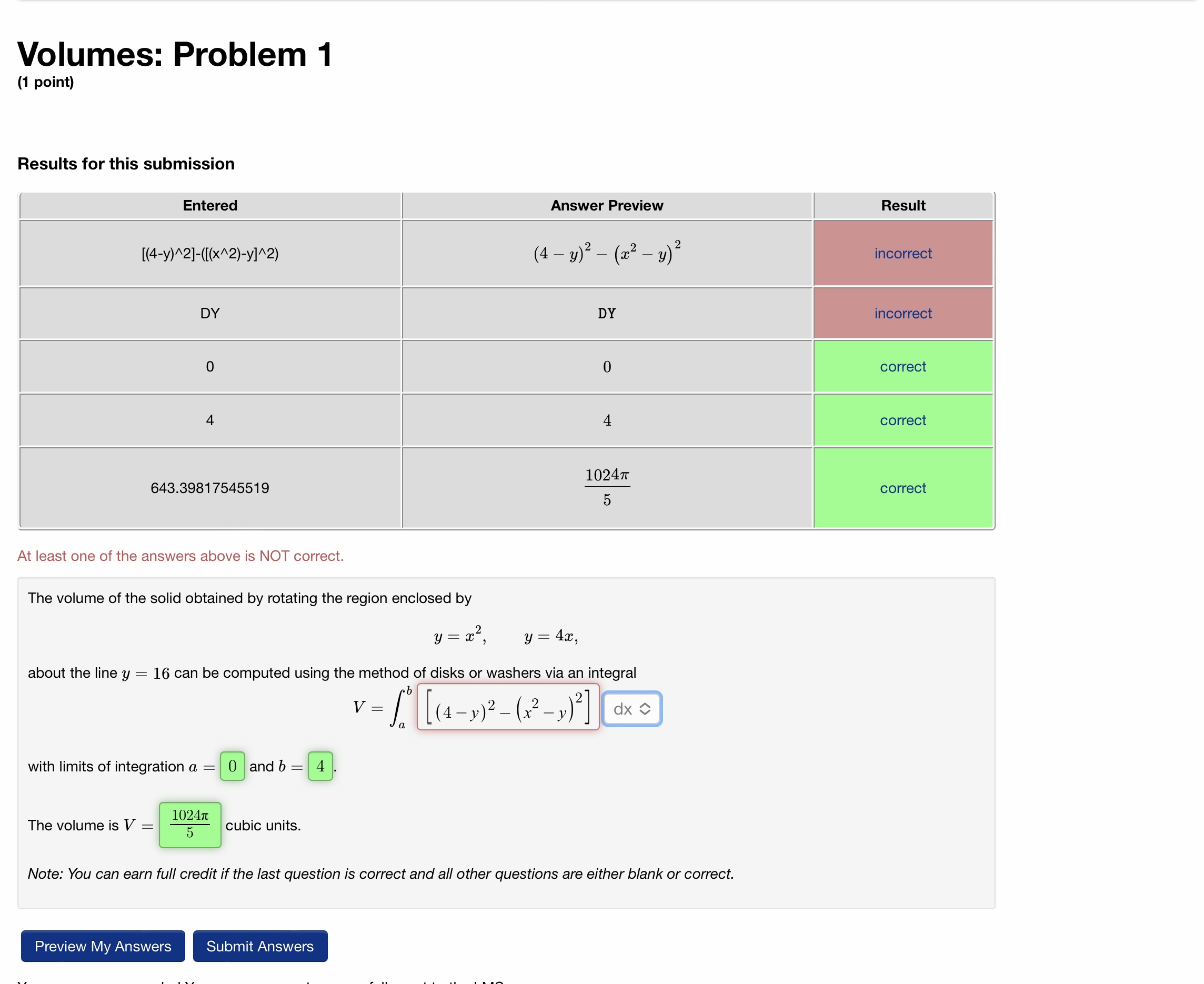Click the upper limit b input box
The height and width of the screenshot is (984, 1204).
(x=320, y=766)
